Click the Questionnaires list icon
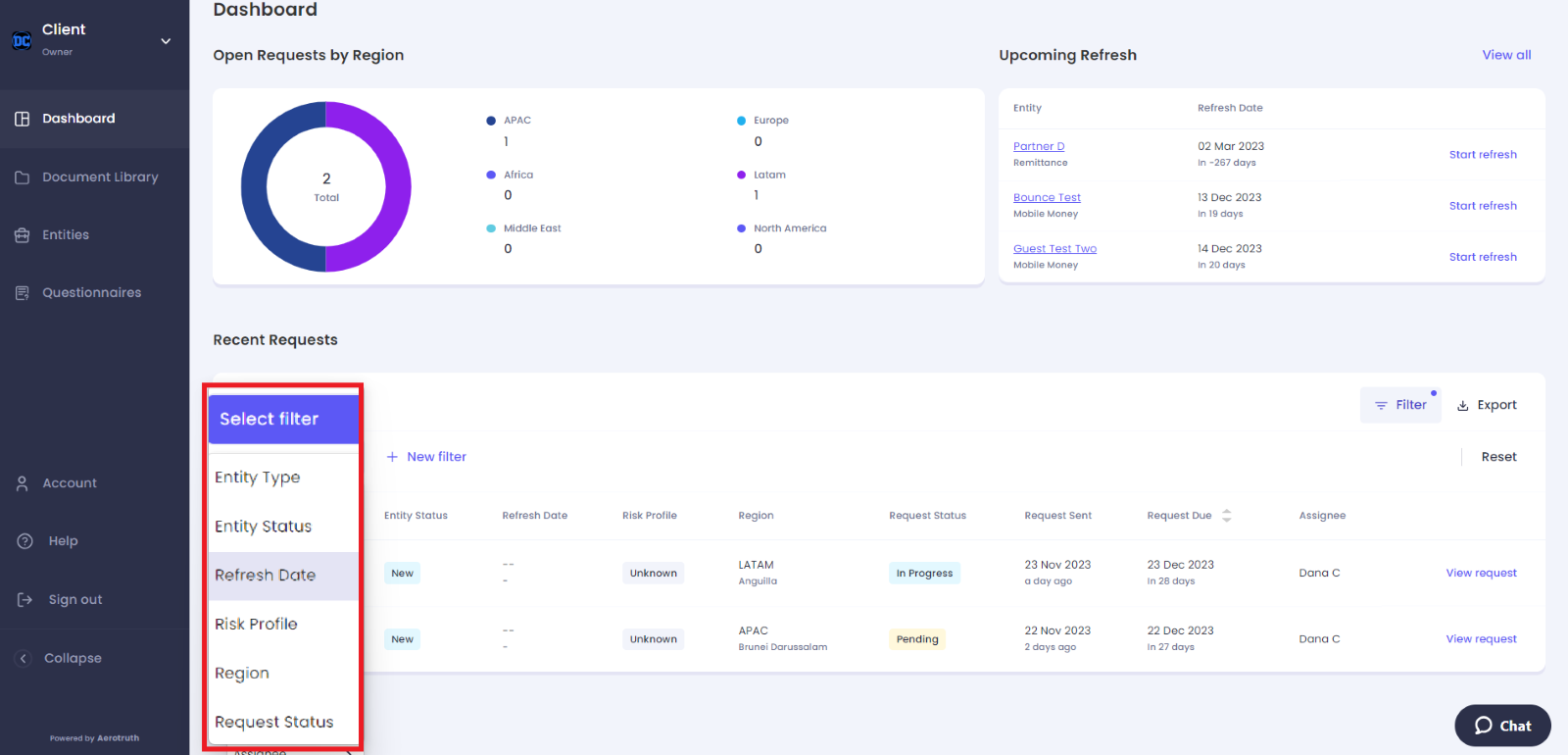The width and height of the screenshot is (1568, 755). tap(22, 293)
